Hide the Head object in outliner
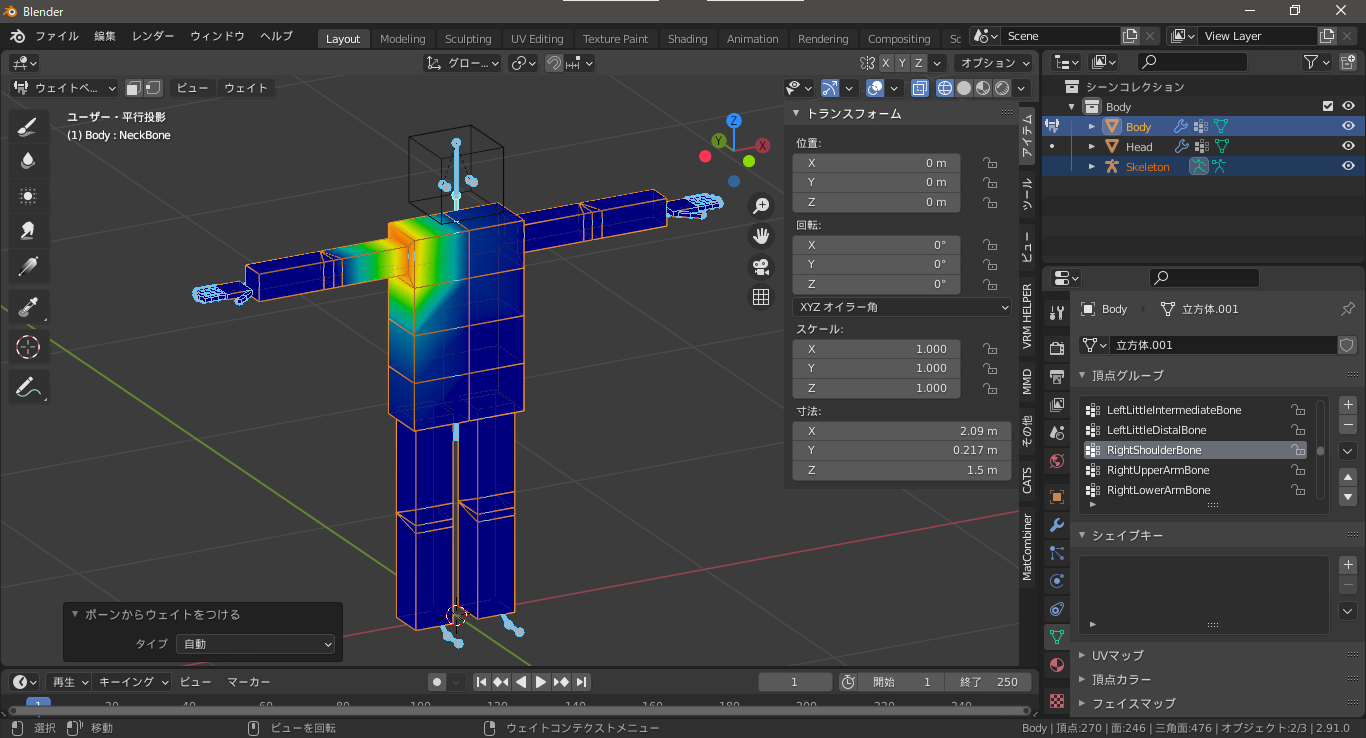 pos(1348,146)
